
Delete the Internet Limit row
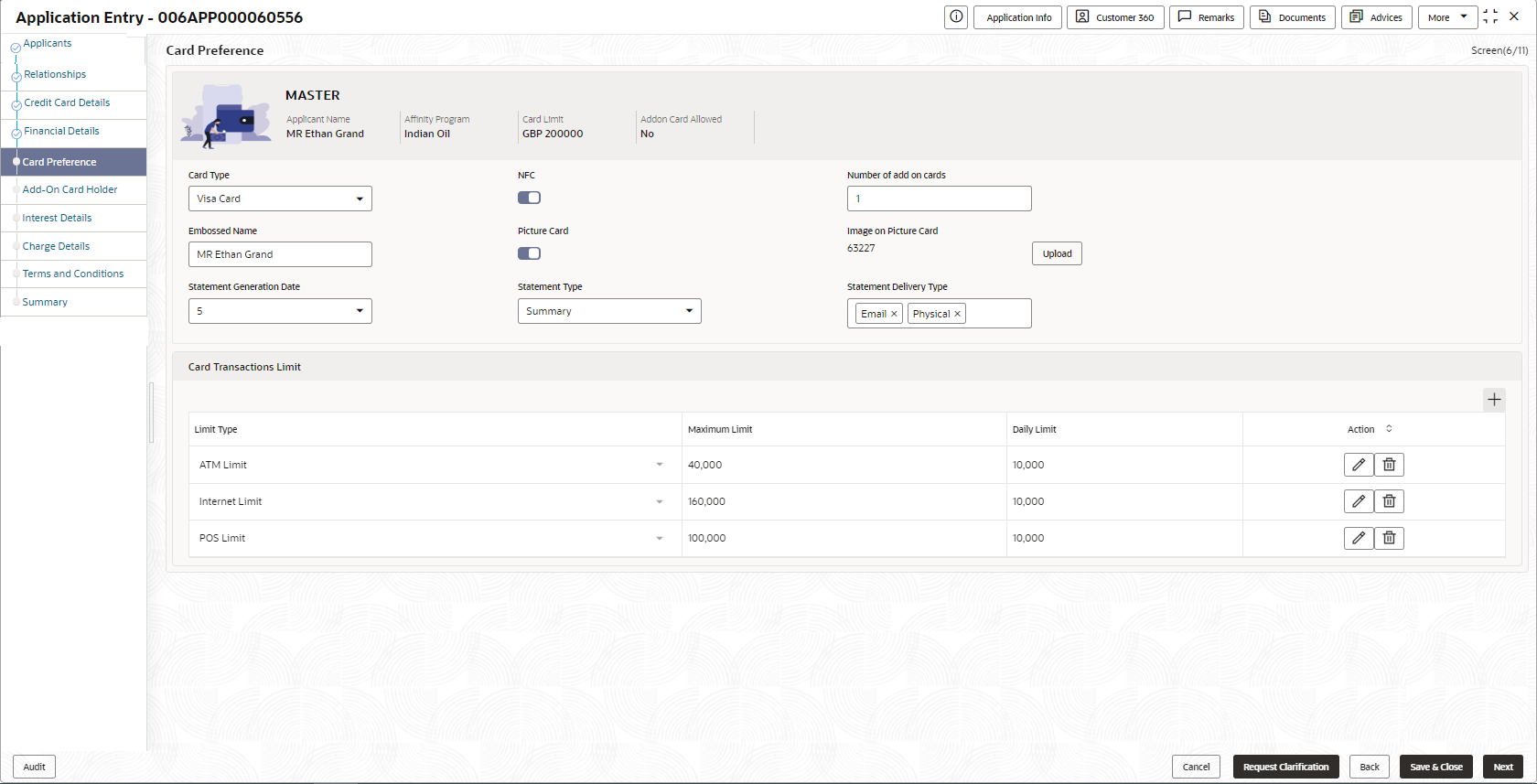point(1389,501)
